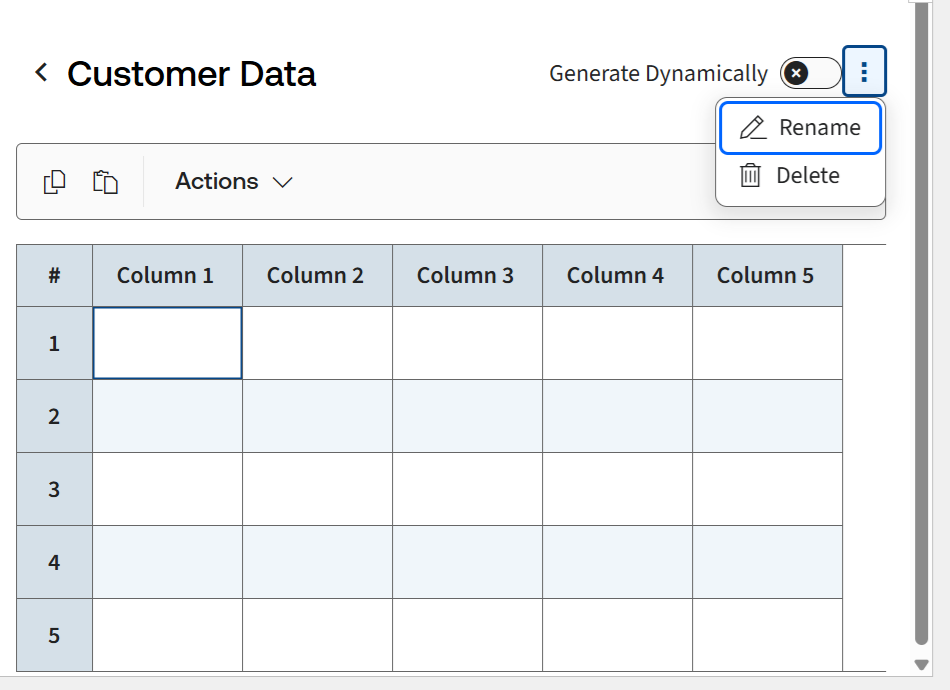Screen dimensions: 950x690
Task: Click the row number 3 cell
Action: point(53,489)
